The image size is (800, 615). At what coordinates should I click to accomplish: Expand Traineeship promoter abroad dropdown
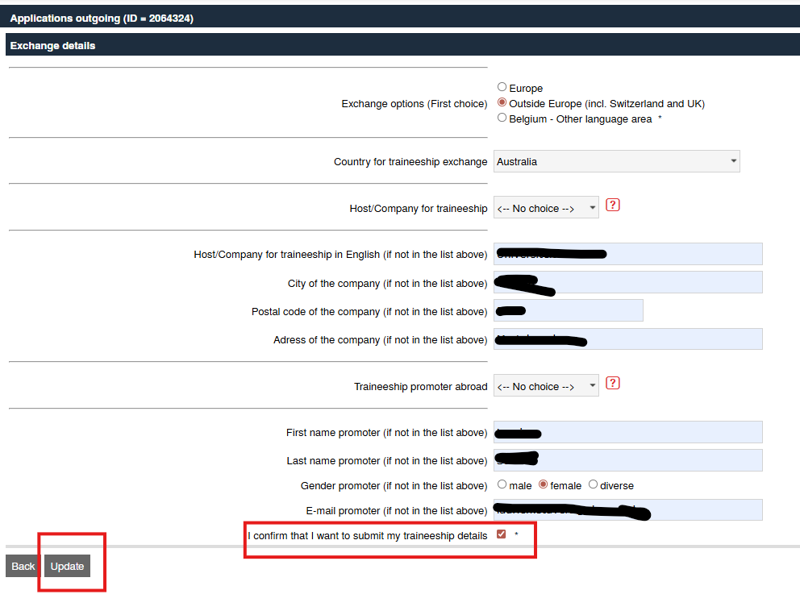pyautogui.click(x=546, y=386)
